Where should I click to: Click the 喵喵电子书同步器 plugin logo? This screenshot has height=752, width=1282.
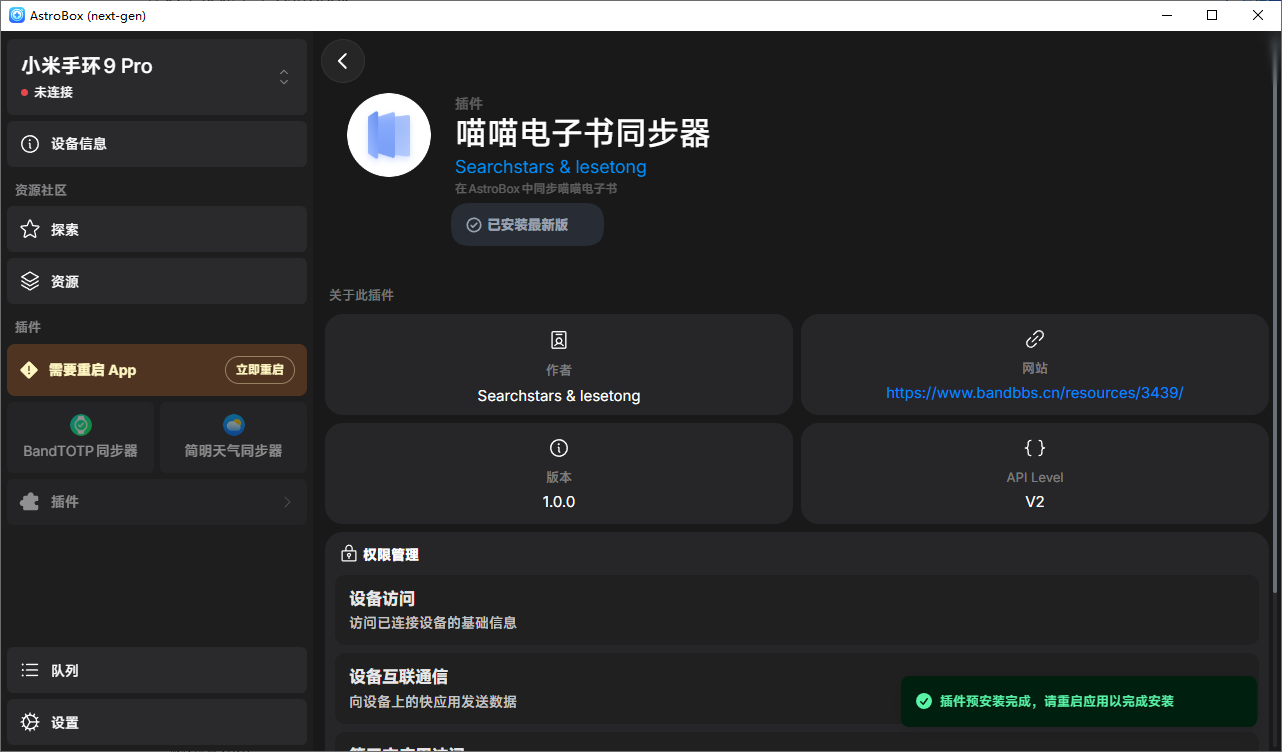(x=389, y=135)
